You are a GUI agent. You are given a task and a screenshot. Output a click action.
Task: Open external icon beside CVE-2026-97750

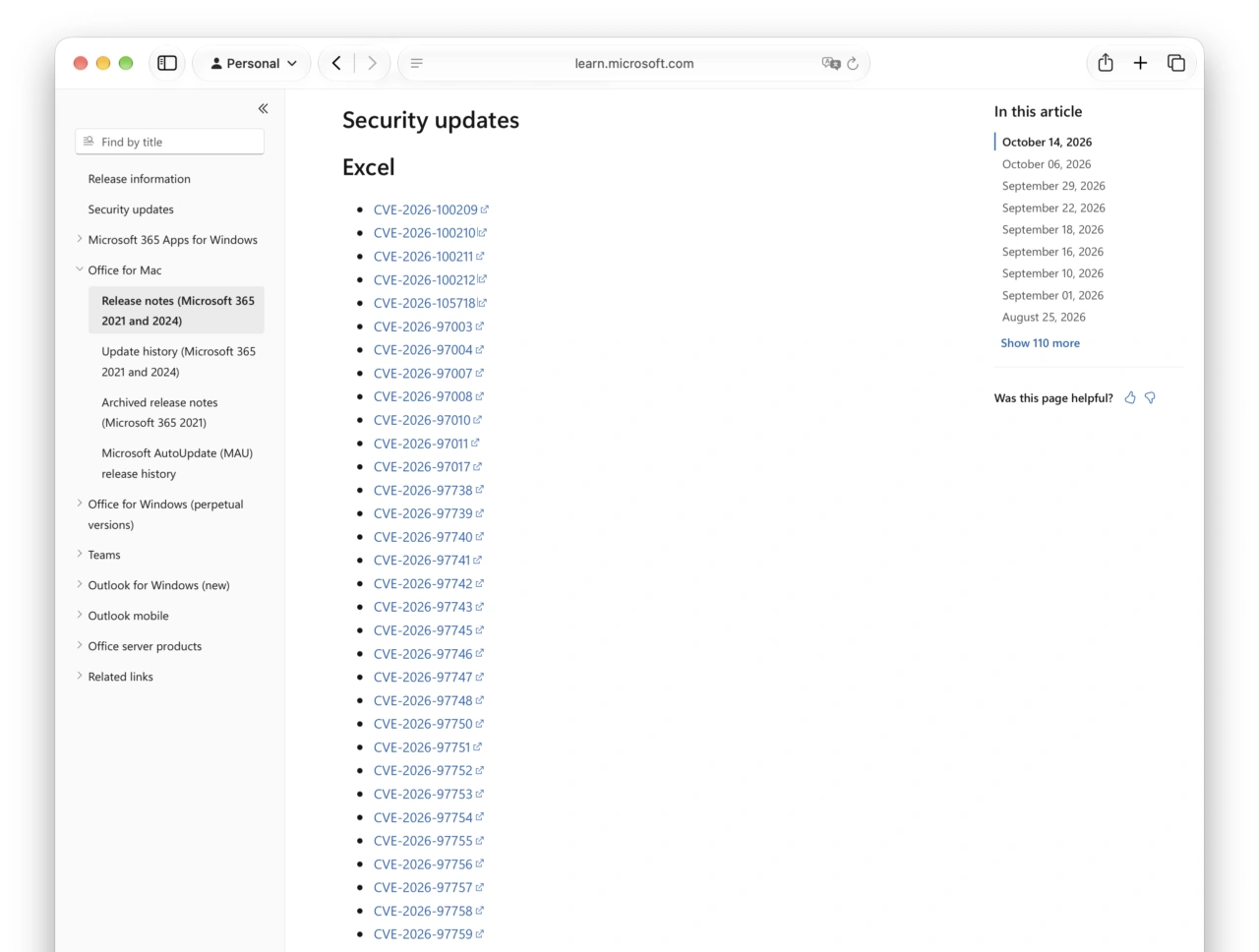point(480,723)
